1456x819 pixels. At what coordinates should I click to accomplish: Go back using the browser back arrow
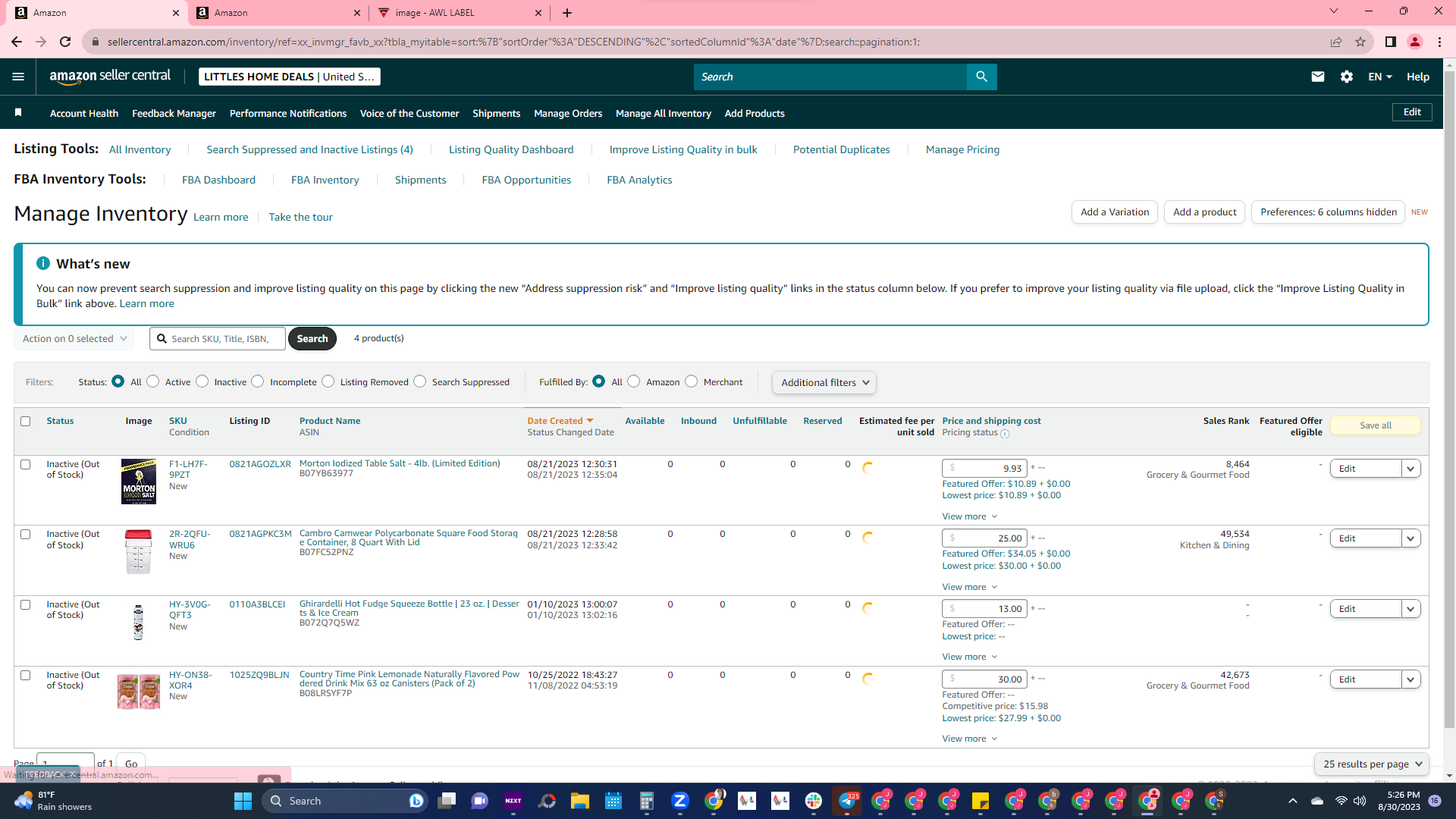coord(17,42)
